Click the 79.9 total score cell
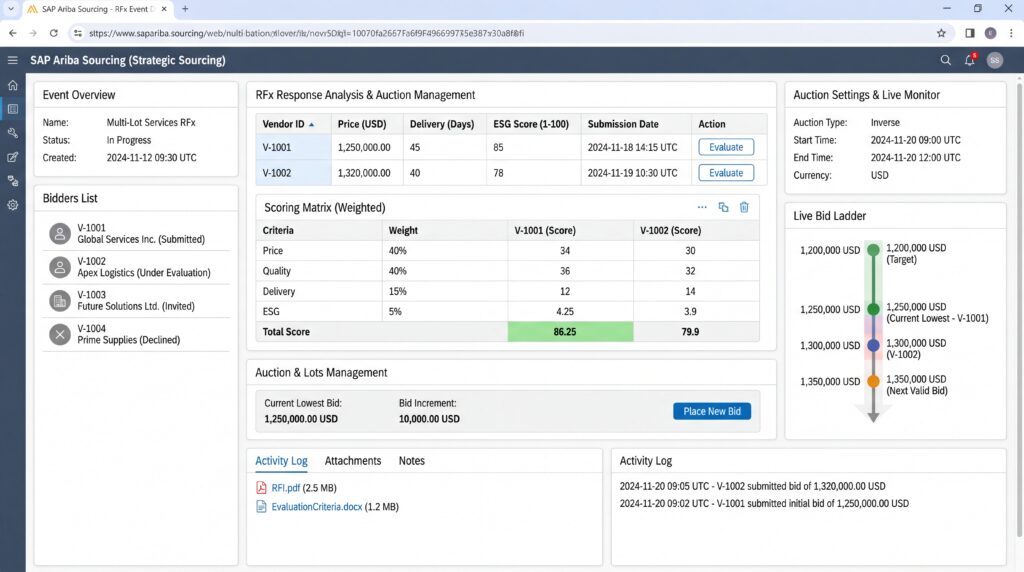This screenshot has width=1024, height=572. (x=696, y=332)
